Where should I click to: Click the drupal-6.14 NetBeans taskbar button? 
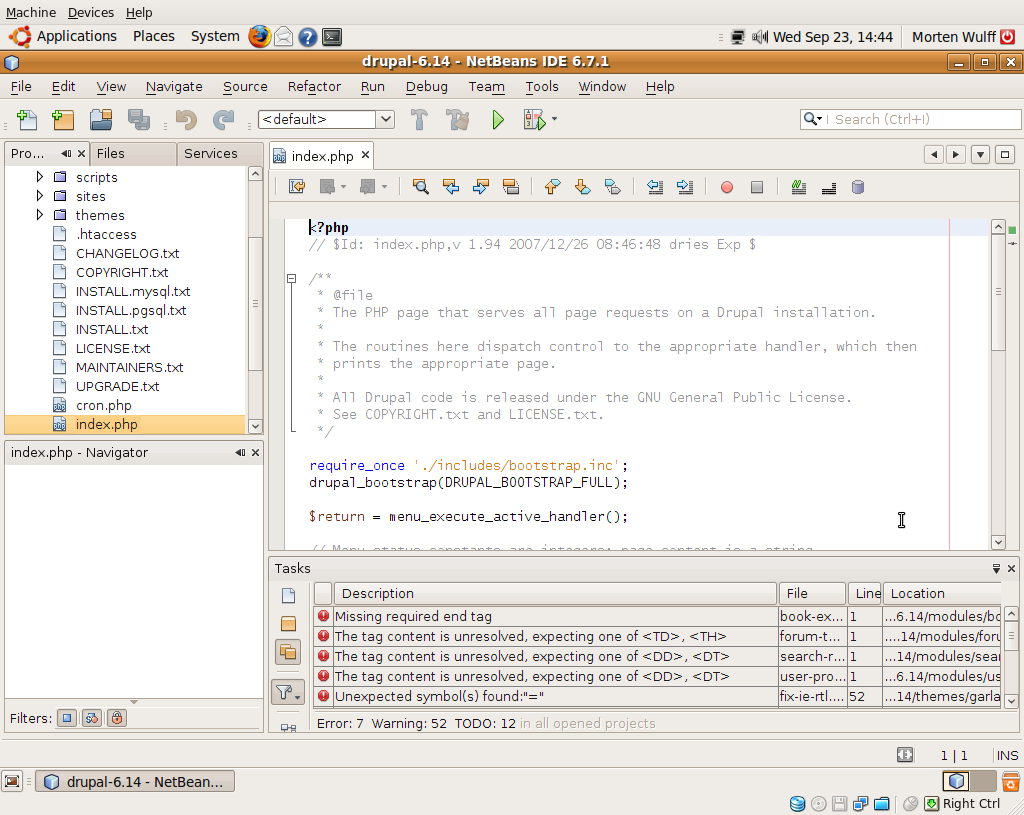pyautogui.click(x=135, y=782)
